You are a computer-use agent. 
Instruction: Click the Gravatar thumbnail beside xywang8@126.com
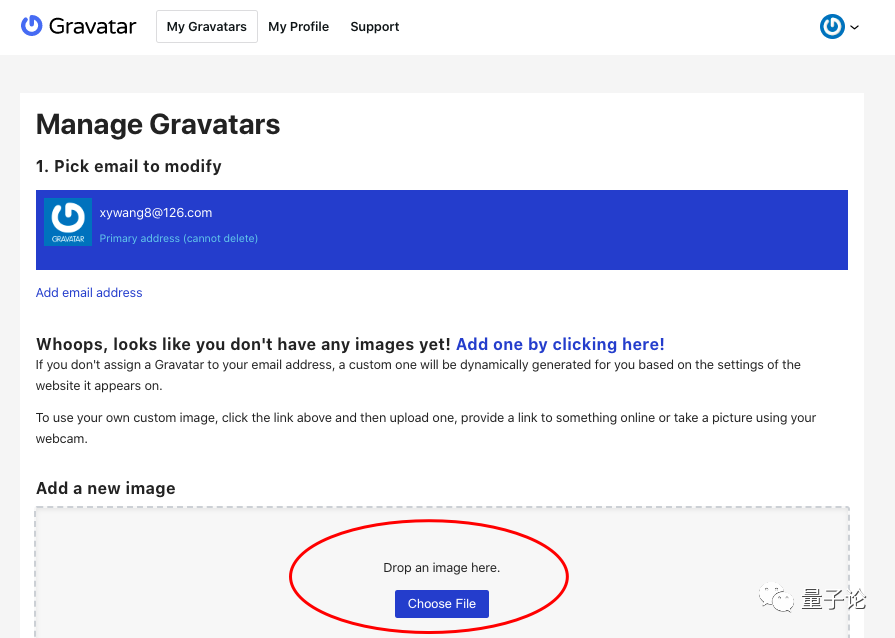coord(68,222)
